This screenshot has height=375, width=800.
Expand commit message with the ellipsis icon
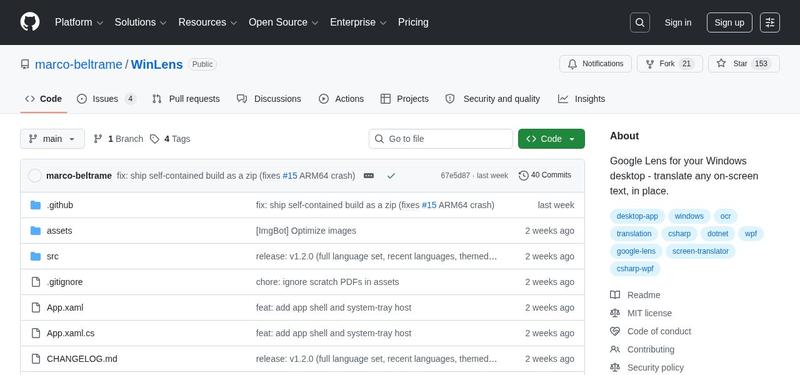point(369,176)
